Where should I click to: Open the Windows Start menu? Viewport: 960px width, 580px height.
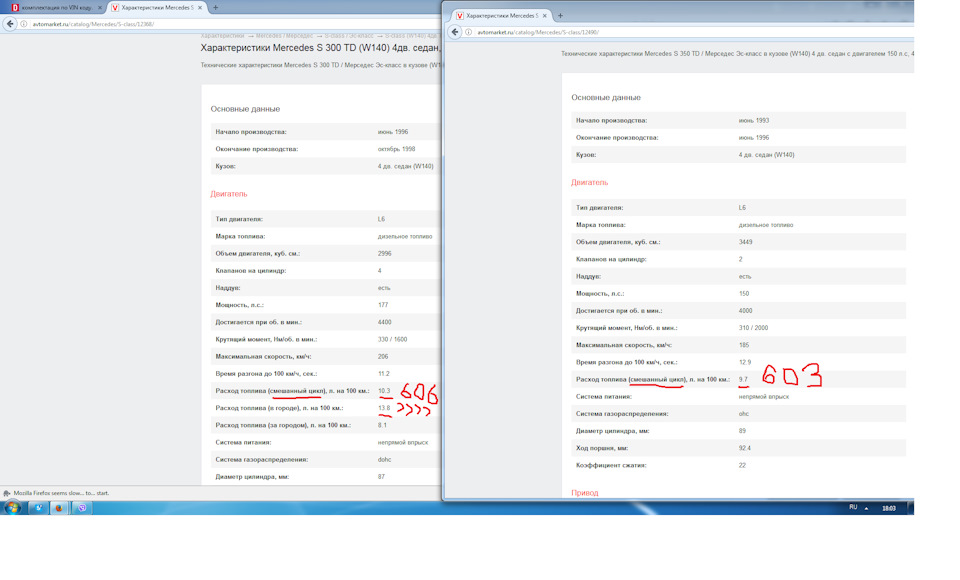(x=13, y=507)
